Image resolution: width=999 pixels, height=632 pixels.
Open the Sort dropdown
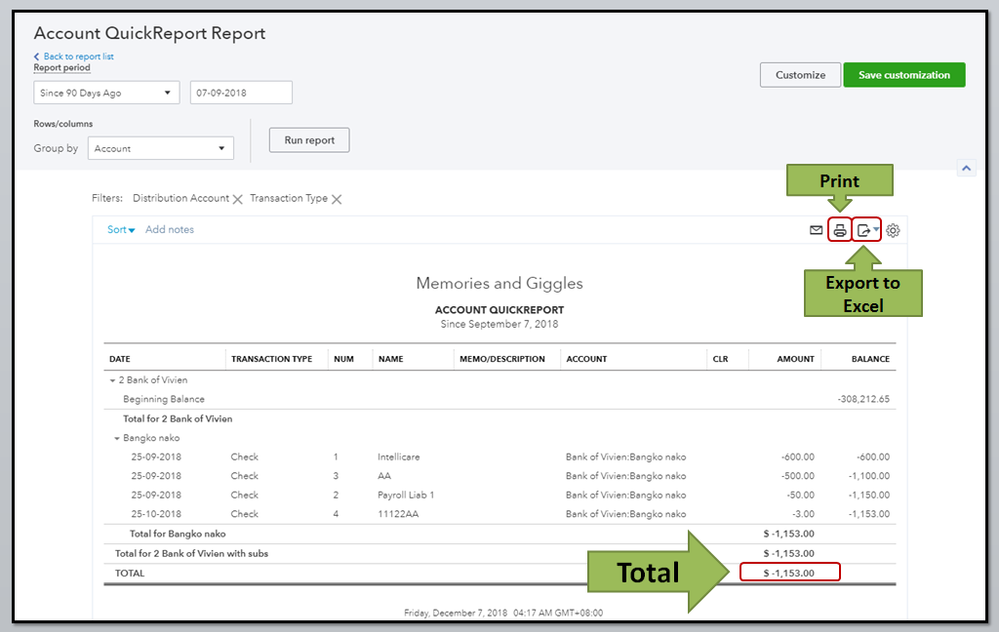click(x=120, y=230)
